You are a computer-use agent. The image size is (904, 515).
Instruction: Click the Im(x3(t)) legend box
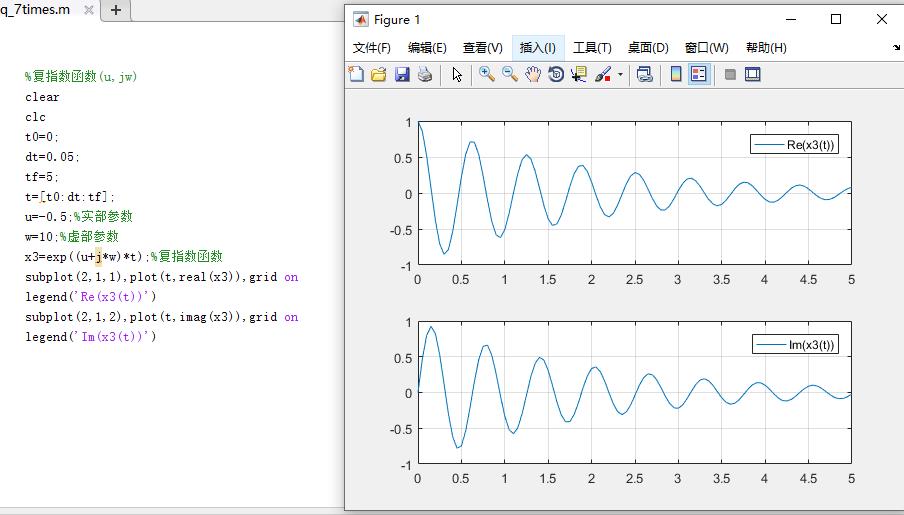[x=795, y=345]
